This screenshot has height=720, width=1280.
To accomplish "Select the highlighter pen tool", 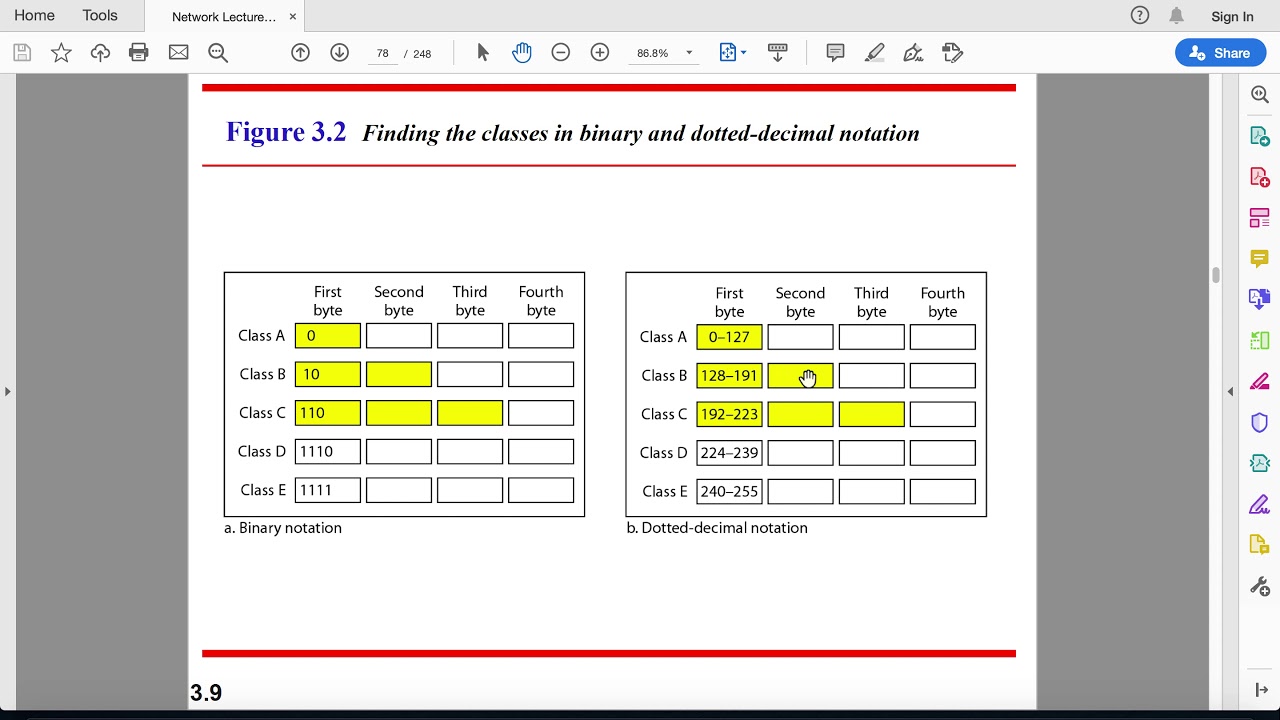I will (x=875, y=53).
